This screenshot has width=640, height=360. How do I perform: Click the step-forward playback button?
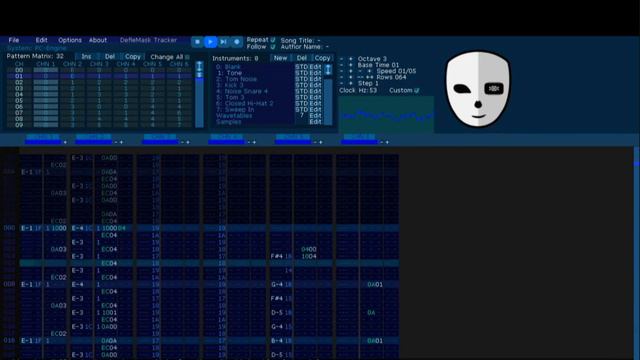pos(224,42)
